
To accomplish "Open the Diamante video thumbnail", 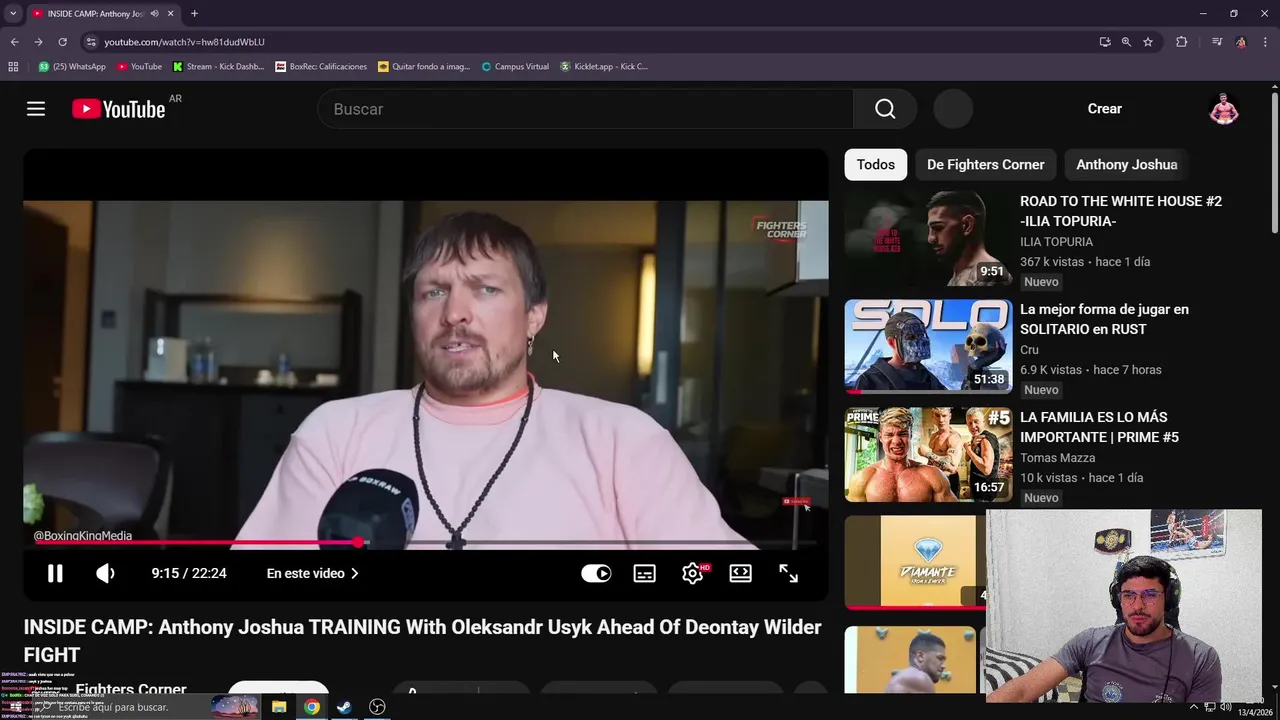I will coord(915,563).
